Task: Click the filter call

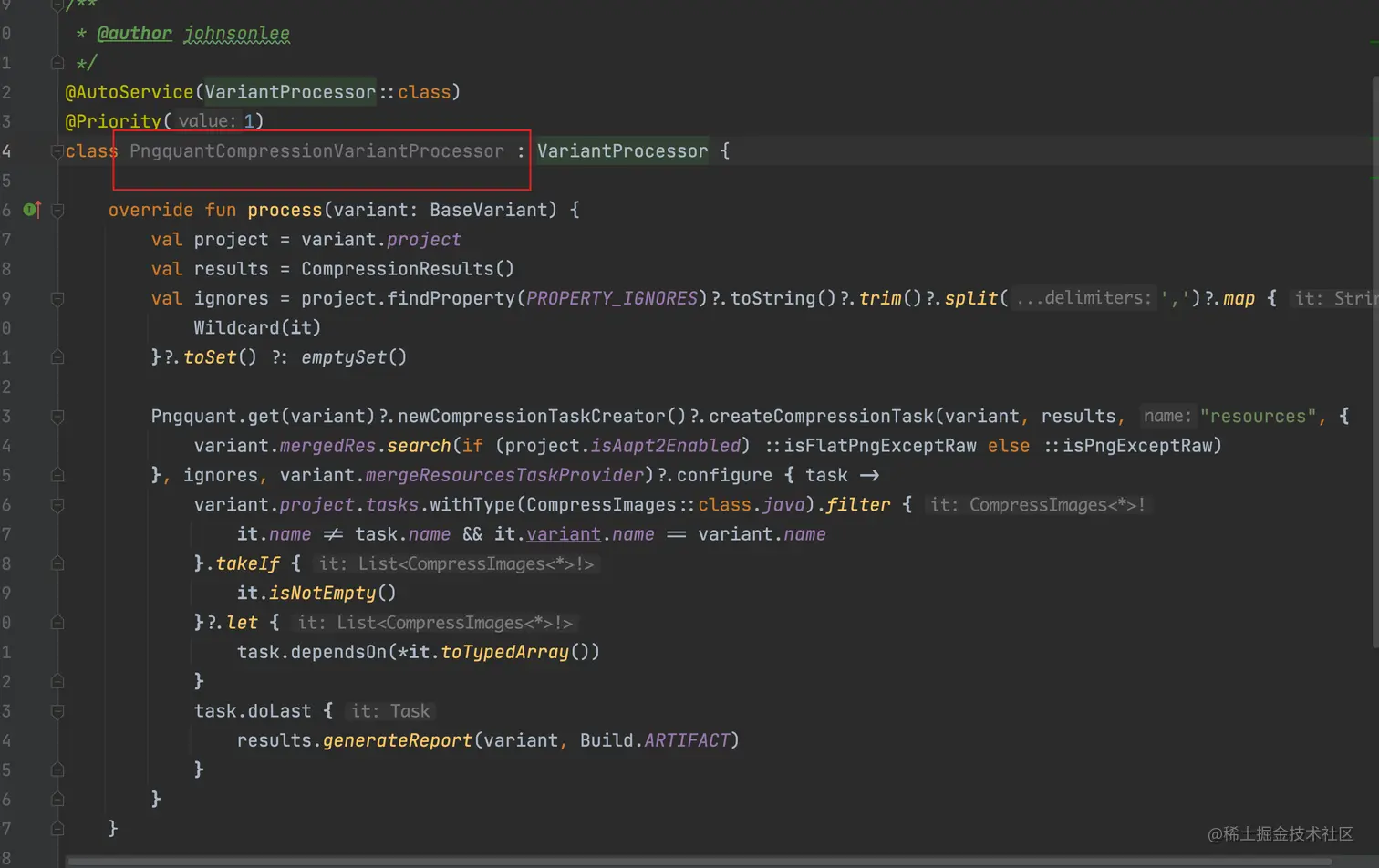Action: click(x=858, y=505)
